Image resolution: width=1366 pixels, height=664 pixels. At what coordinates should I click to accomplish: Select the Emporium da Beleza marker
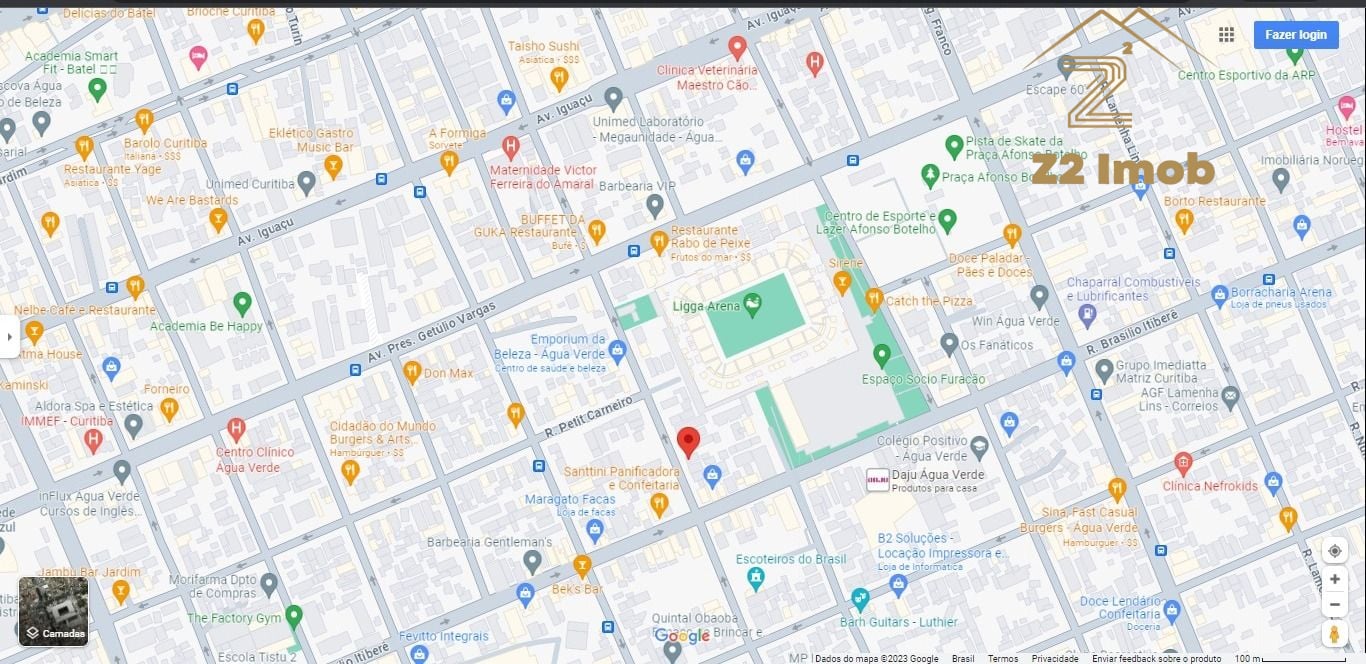(617, 352)
